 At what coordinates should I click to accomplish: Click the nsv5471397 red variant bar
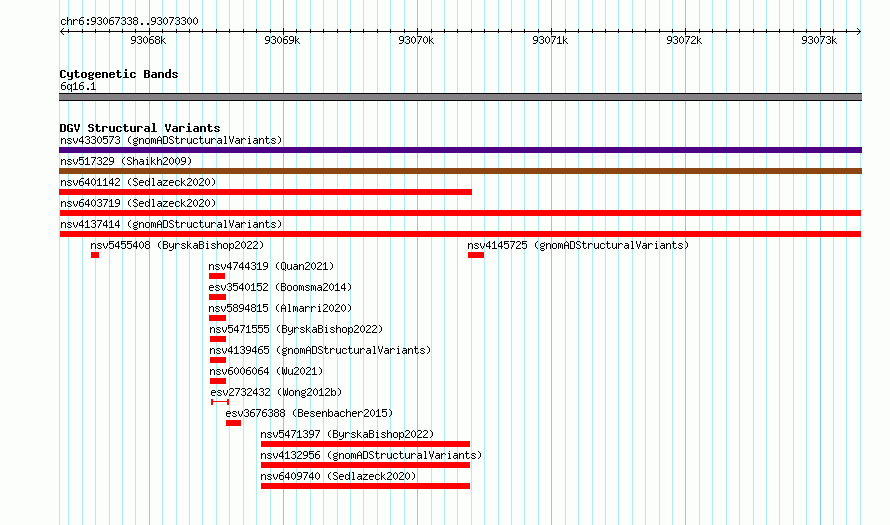coord(366,444)
